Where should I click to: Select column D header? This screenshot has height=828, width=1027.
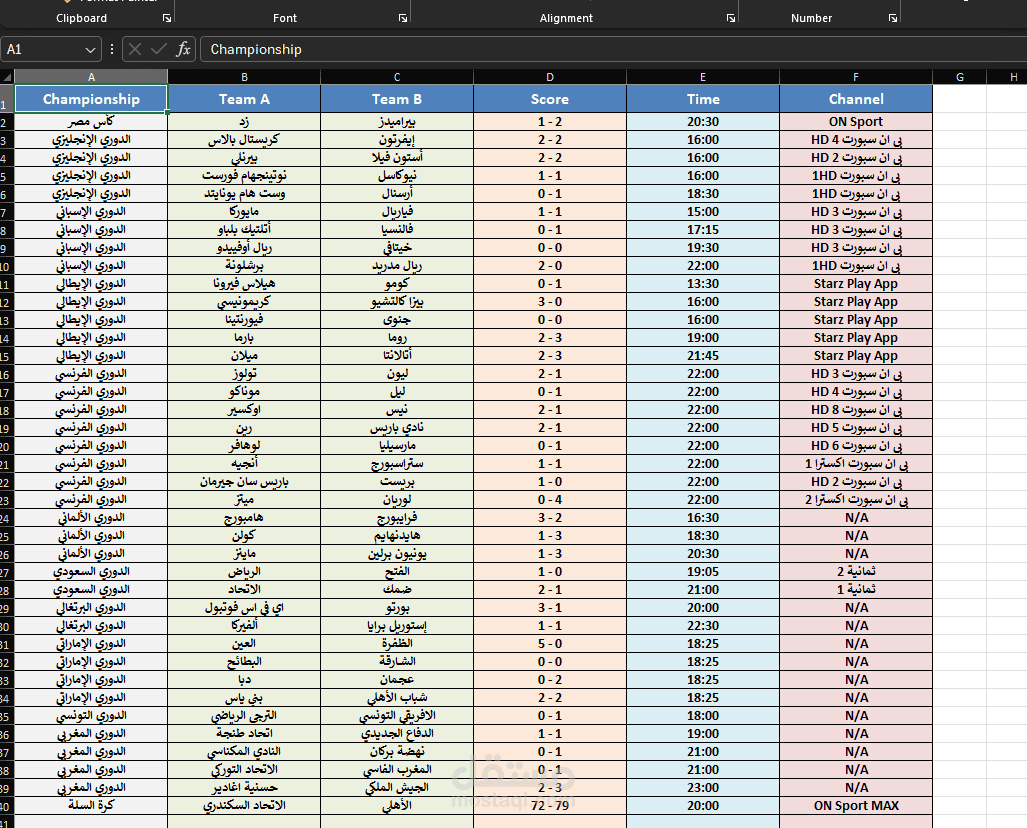pyautogui.click(x=550, y=77)
